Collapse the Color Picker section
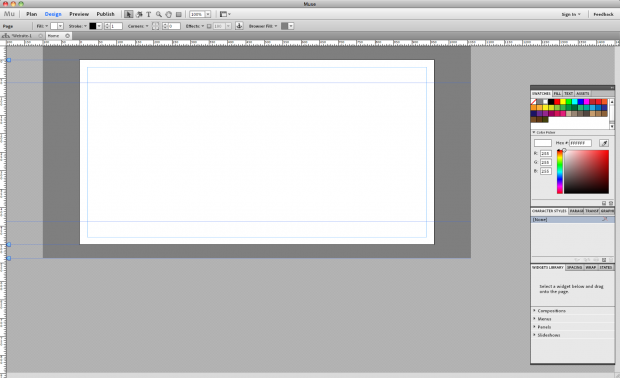620x378 pixels. tap(533, 132)
